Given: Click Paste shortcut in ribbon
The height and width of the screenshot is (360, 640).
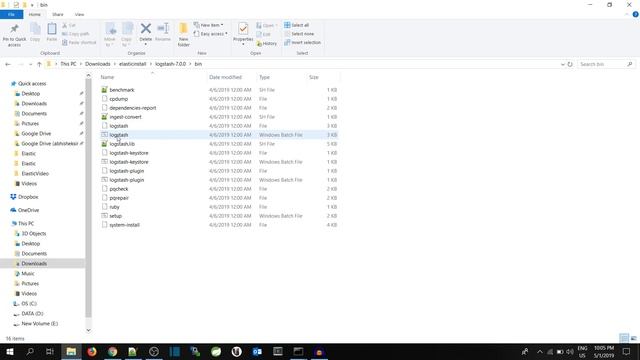Looking at the screenshot, I should click(79, 42).
